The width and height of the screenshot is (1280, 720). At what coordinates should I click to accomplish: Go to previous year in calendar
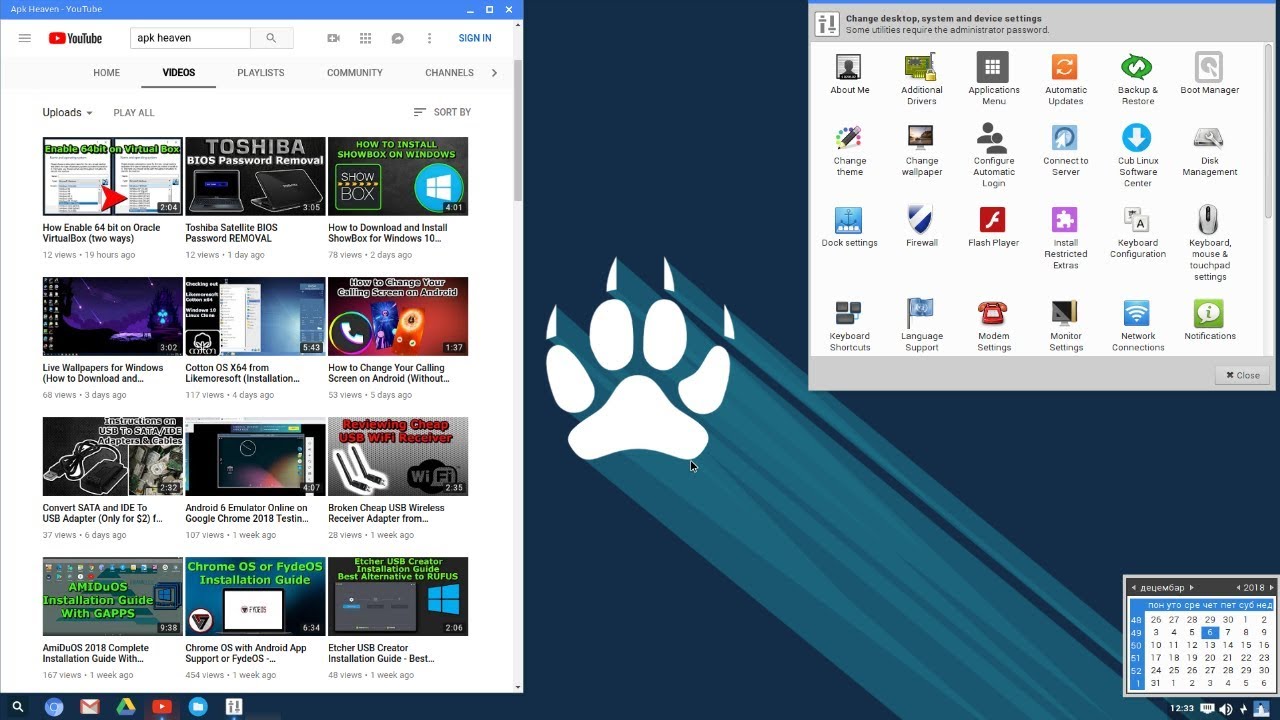click(x=1238, y=587)
